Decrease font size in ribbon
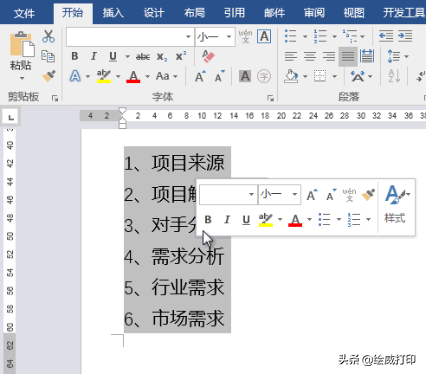The image size is (426, 375). coord(219,76)
